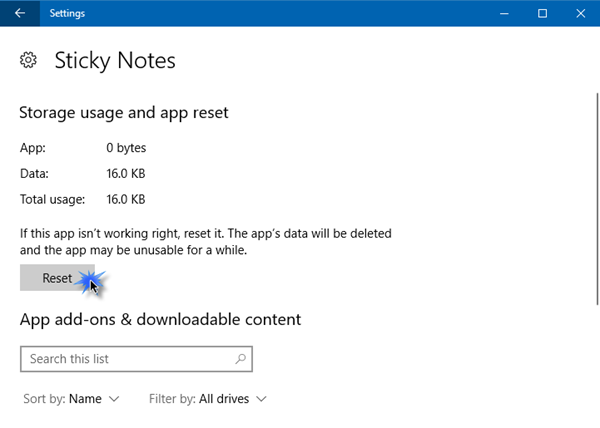Open the Sort by Name dropdown
This screenshot has width=600, height=428.
[x=71, y=399]
